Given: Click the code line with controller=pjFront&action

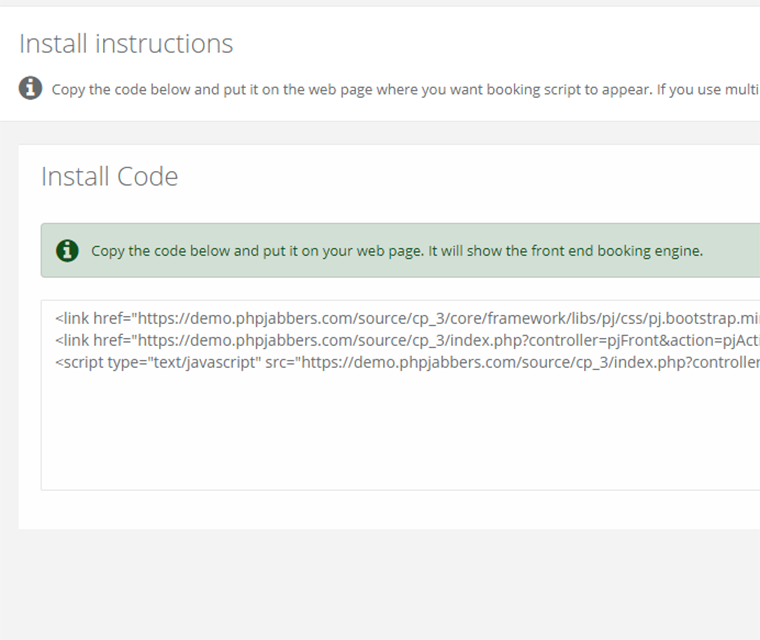Looking at the screenshot, I should click(x=407, y=340).
